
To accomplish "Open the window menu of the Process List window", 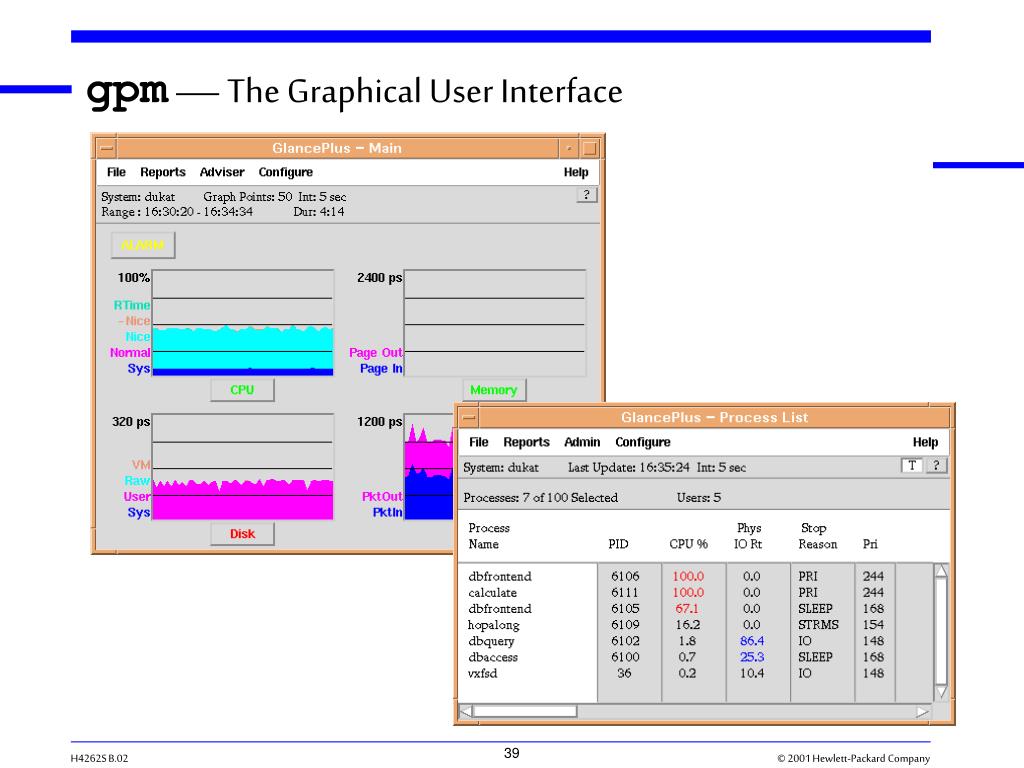I will [x=469, y=418].
